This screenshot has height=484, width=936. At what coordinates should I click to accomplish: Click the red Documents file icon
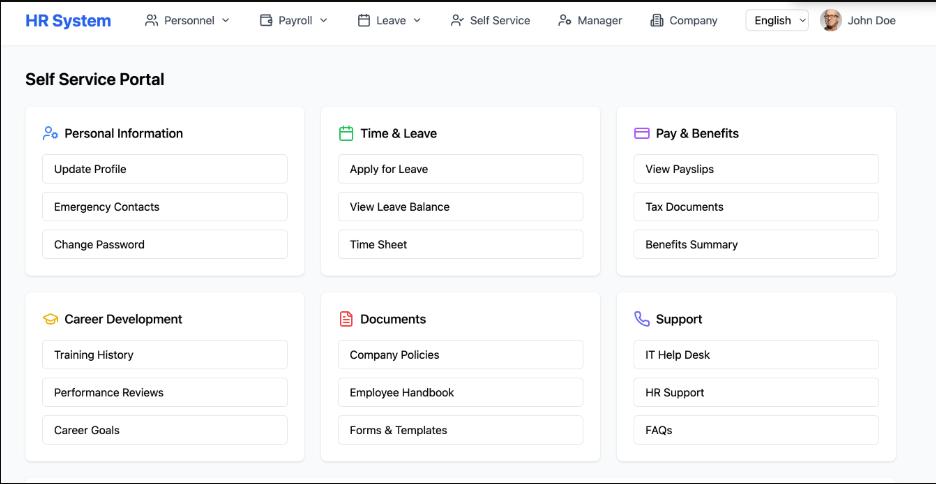tap(346, 319)
